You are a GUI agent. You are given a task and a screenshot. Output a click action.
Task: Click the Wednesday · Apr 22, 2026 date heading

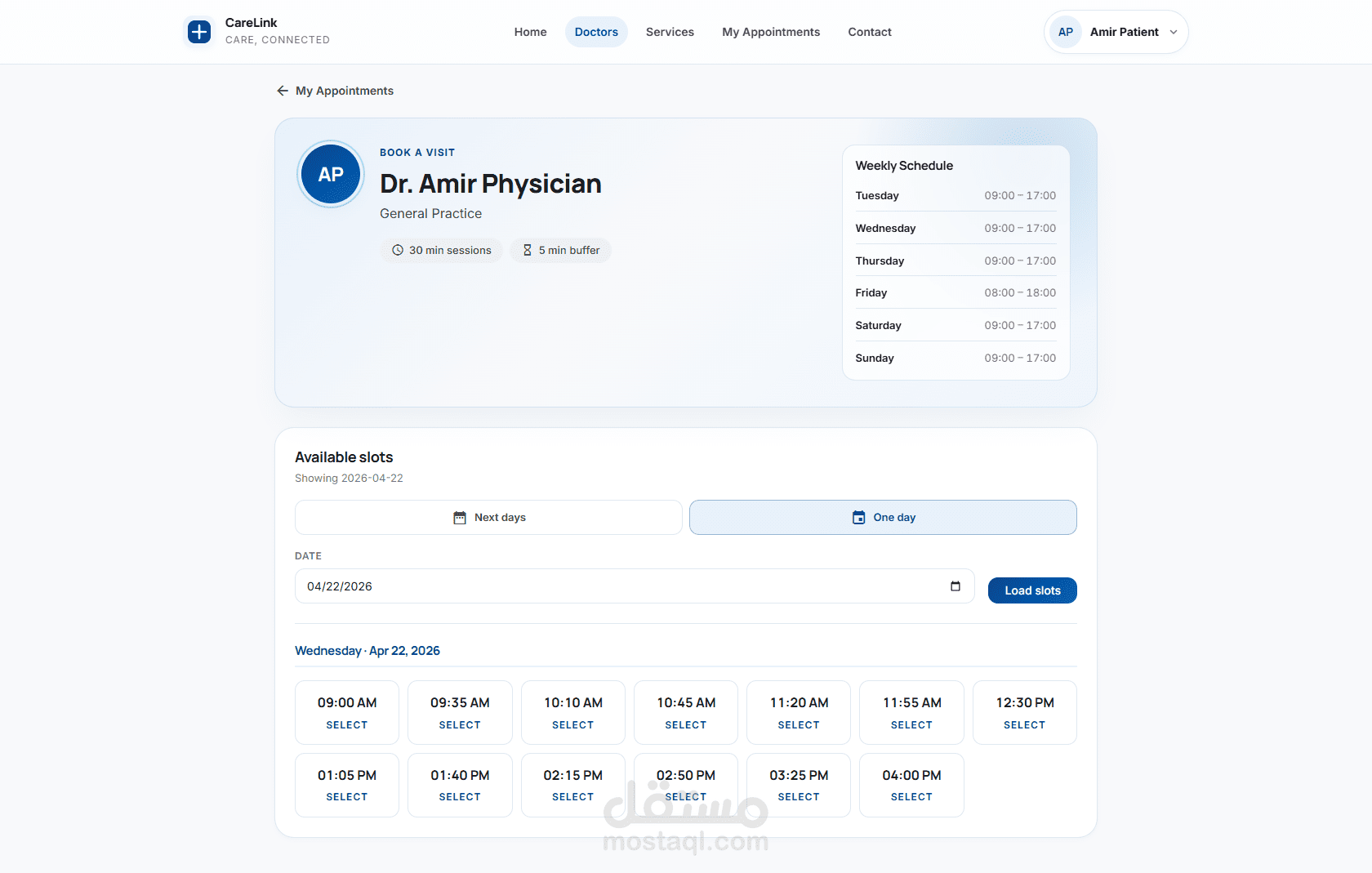tap(367, 651)
